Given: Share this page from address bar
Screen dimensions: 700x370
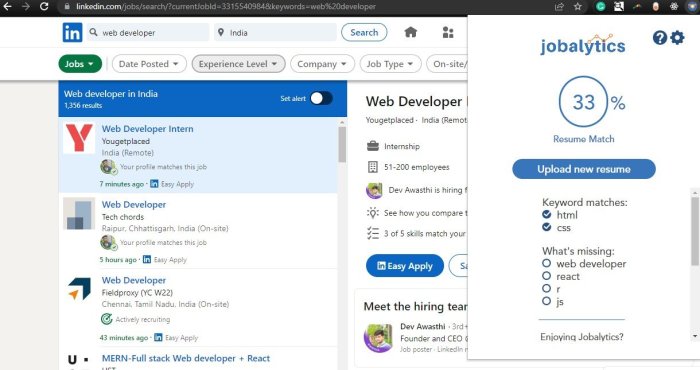Looking at the screenshot, I should 559,7.
